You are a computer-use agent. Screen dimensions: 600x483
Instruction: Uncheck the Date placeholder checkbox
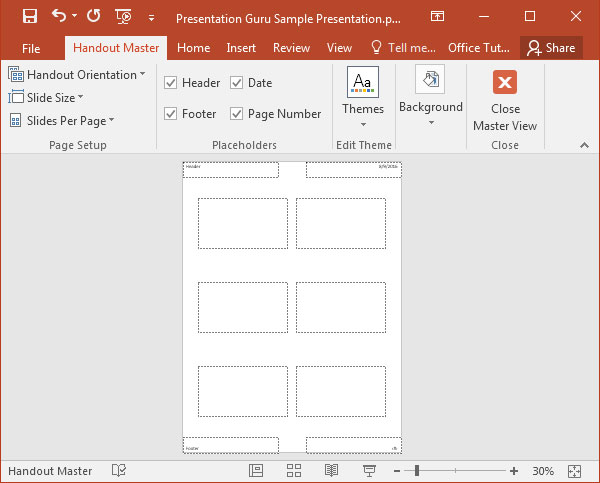pos(236,83)
